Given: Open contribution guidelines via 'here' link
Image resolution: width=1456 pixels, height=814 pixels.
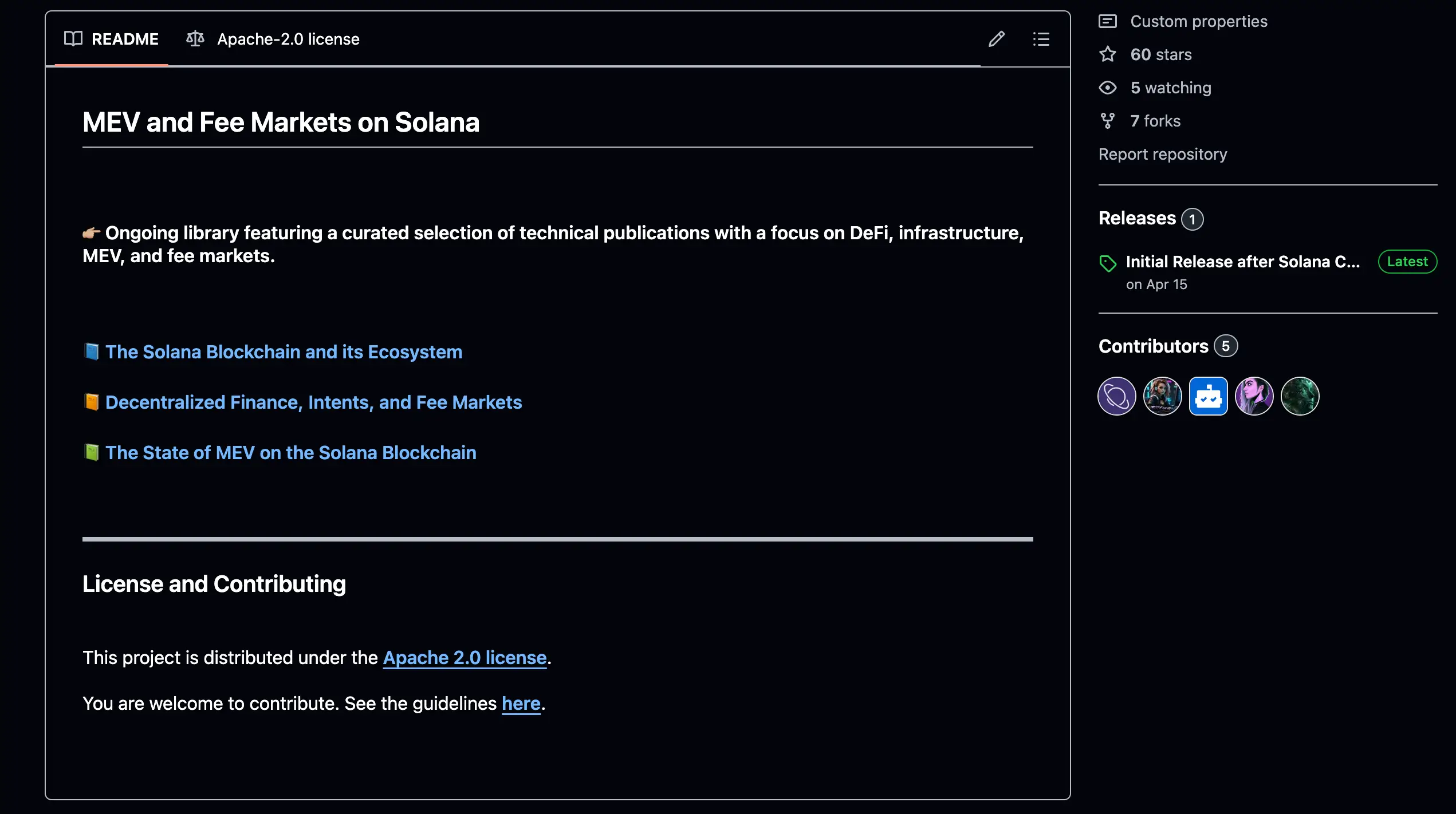Looking at the screenshot, I should 521,703.
